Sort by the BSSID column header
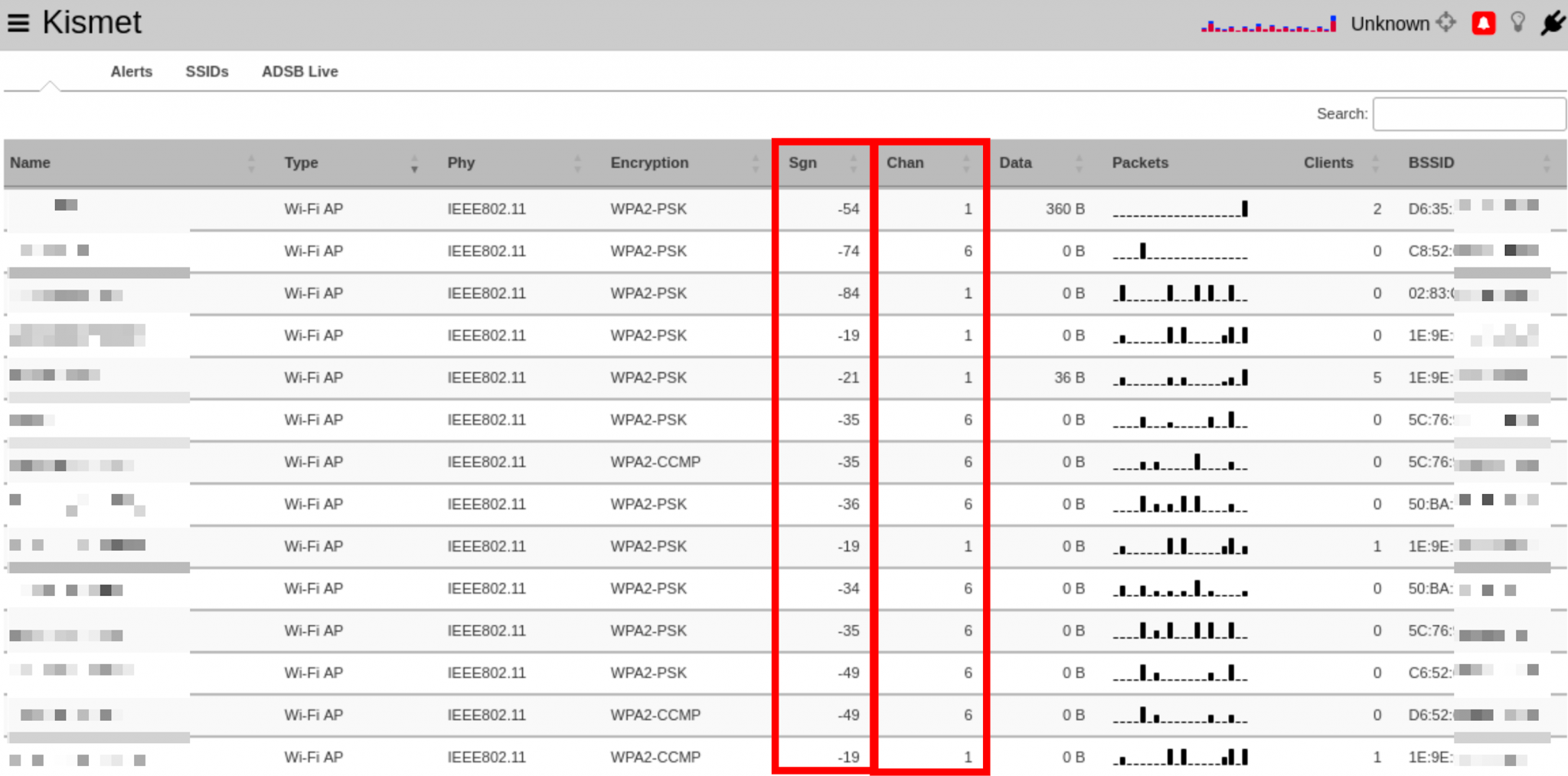Screen dimensions: 1568x776 pyautogui.click(x=1430, y=162)
